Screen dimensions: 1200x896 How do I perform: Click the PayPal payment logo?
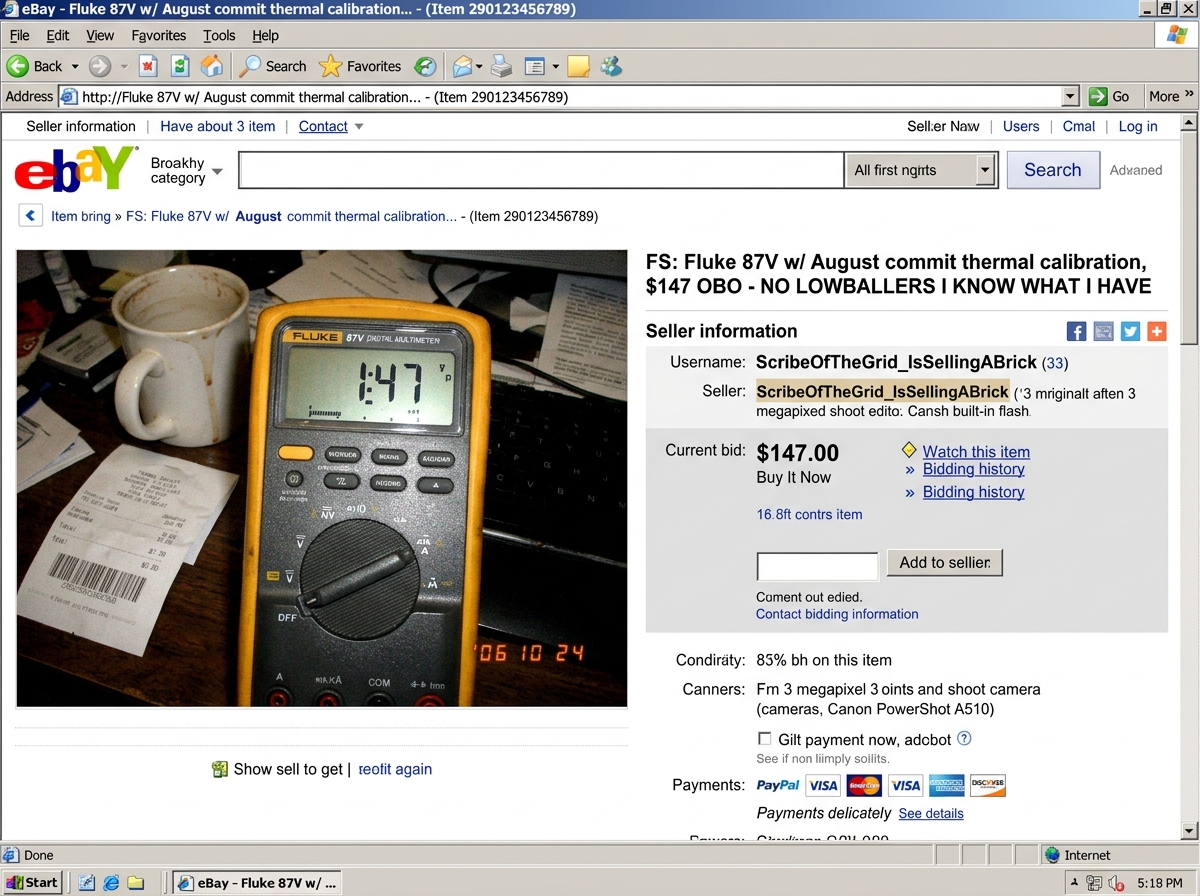click(x=778, y=785)
